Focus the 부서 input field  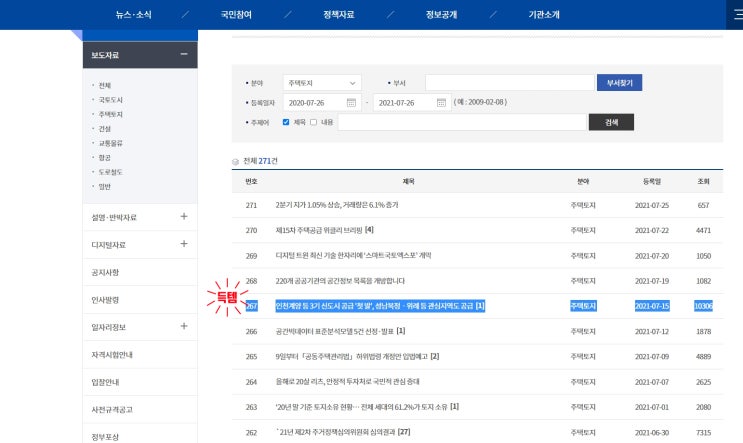pyautogui.click(x=510, y=83)
